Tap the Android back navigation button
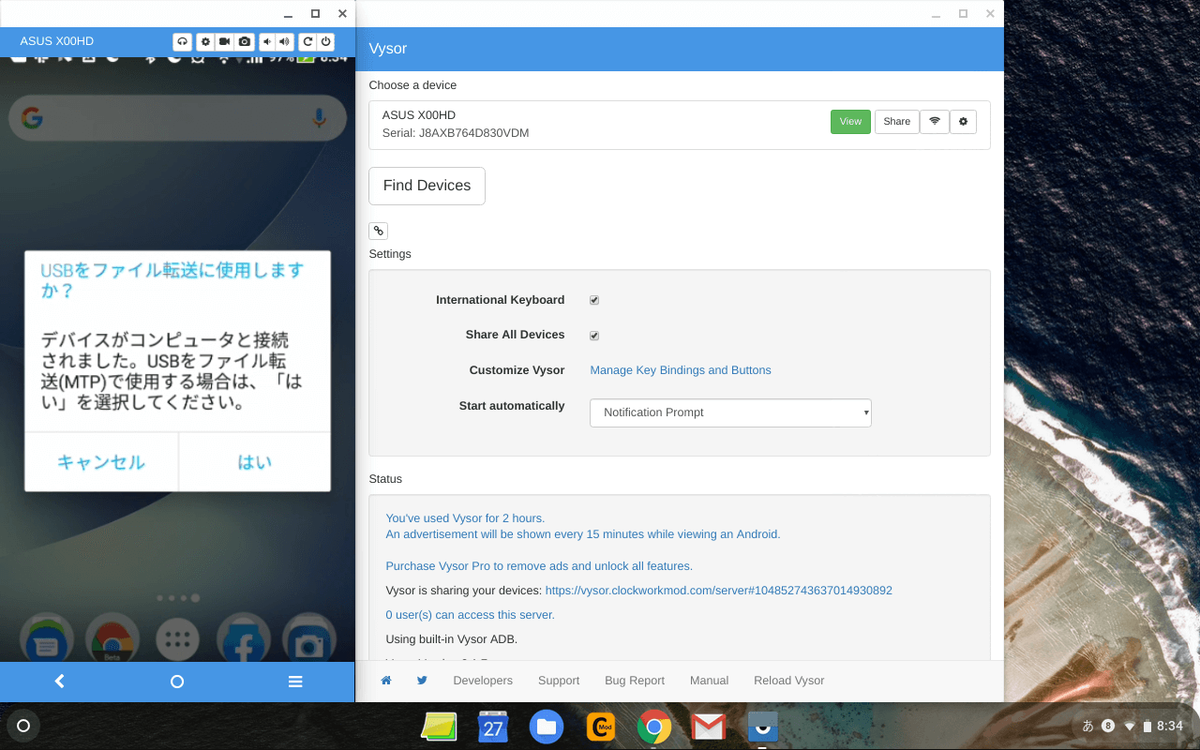The width and height of the screenshot is (1200, 750). pyautogui.click(x=59, y=681)
